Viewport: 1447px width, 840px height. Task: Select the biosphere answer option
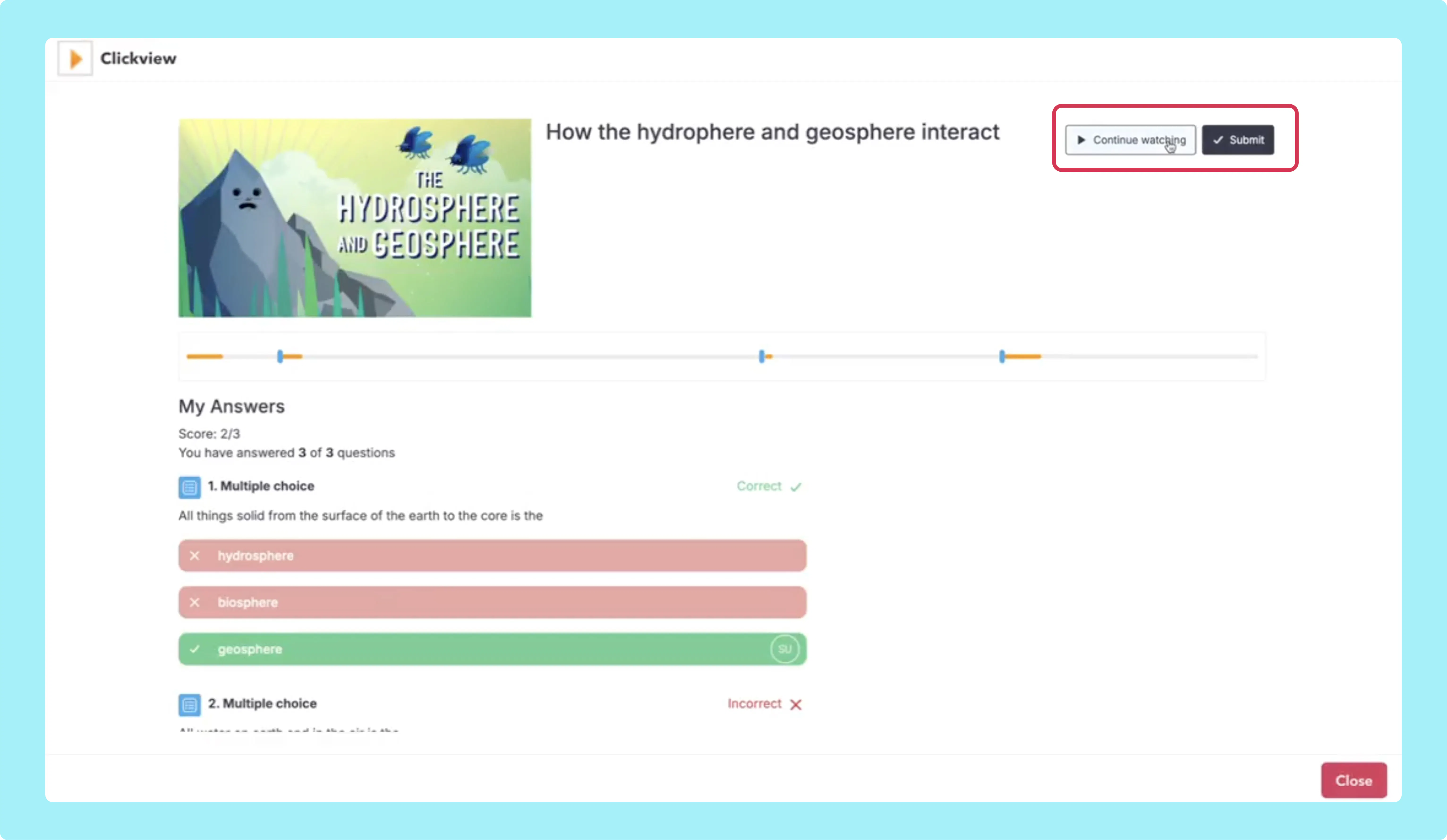[x=493, y=602]
